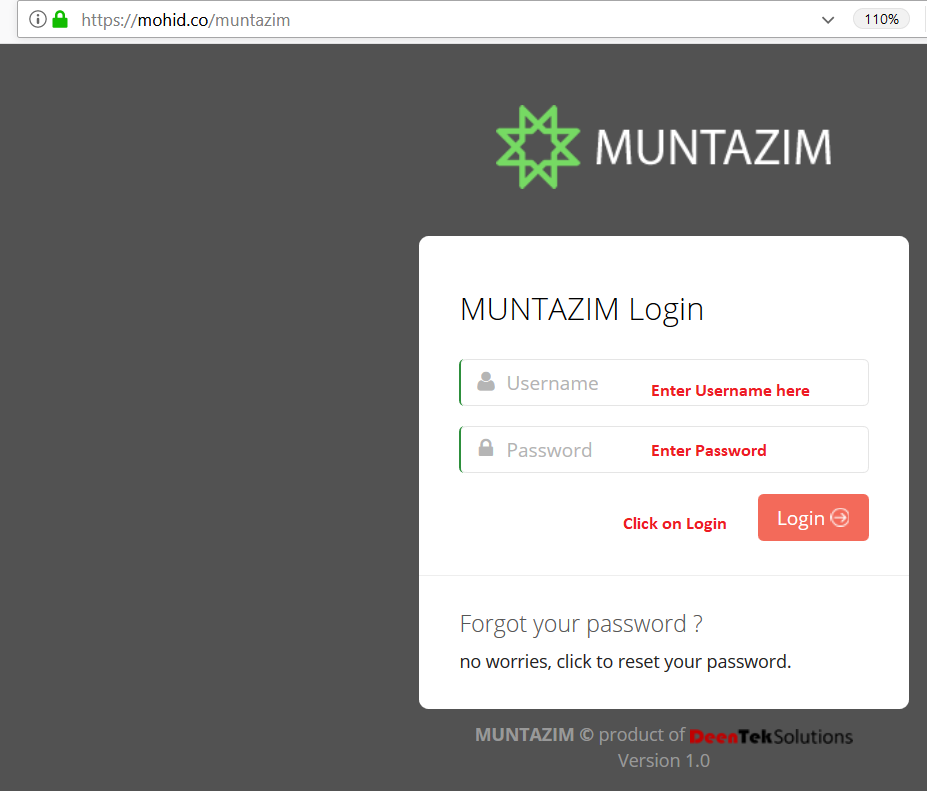Viewport: 927px width, 791px height.
Task: Click the DeenTek Solutions footer logo
Action: coord(771,737)
